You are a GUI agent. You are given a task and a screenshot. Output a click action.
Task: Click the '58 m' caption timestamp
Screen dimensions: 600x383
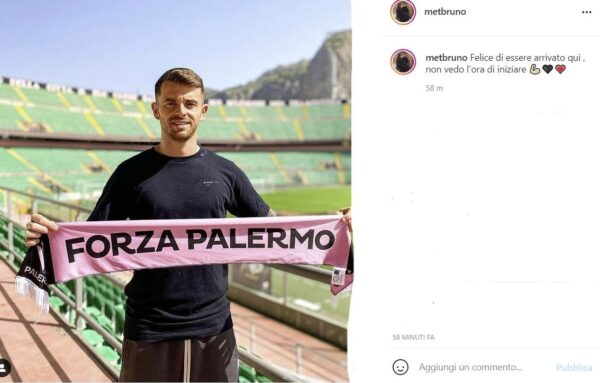click(434, 88)
